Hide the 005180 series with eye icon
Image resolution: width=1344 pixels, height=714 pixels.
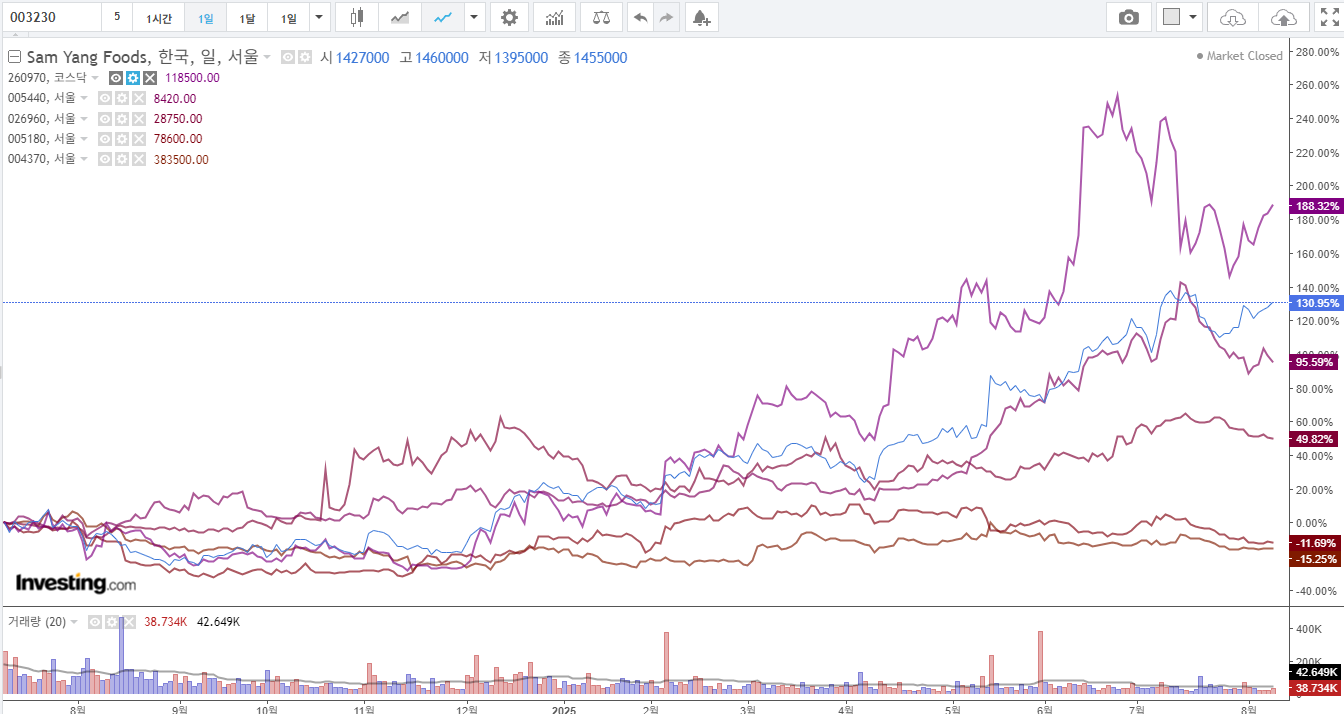coord(104,139)
